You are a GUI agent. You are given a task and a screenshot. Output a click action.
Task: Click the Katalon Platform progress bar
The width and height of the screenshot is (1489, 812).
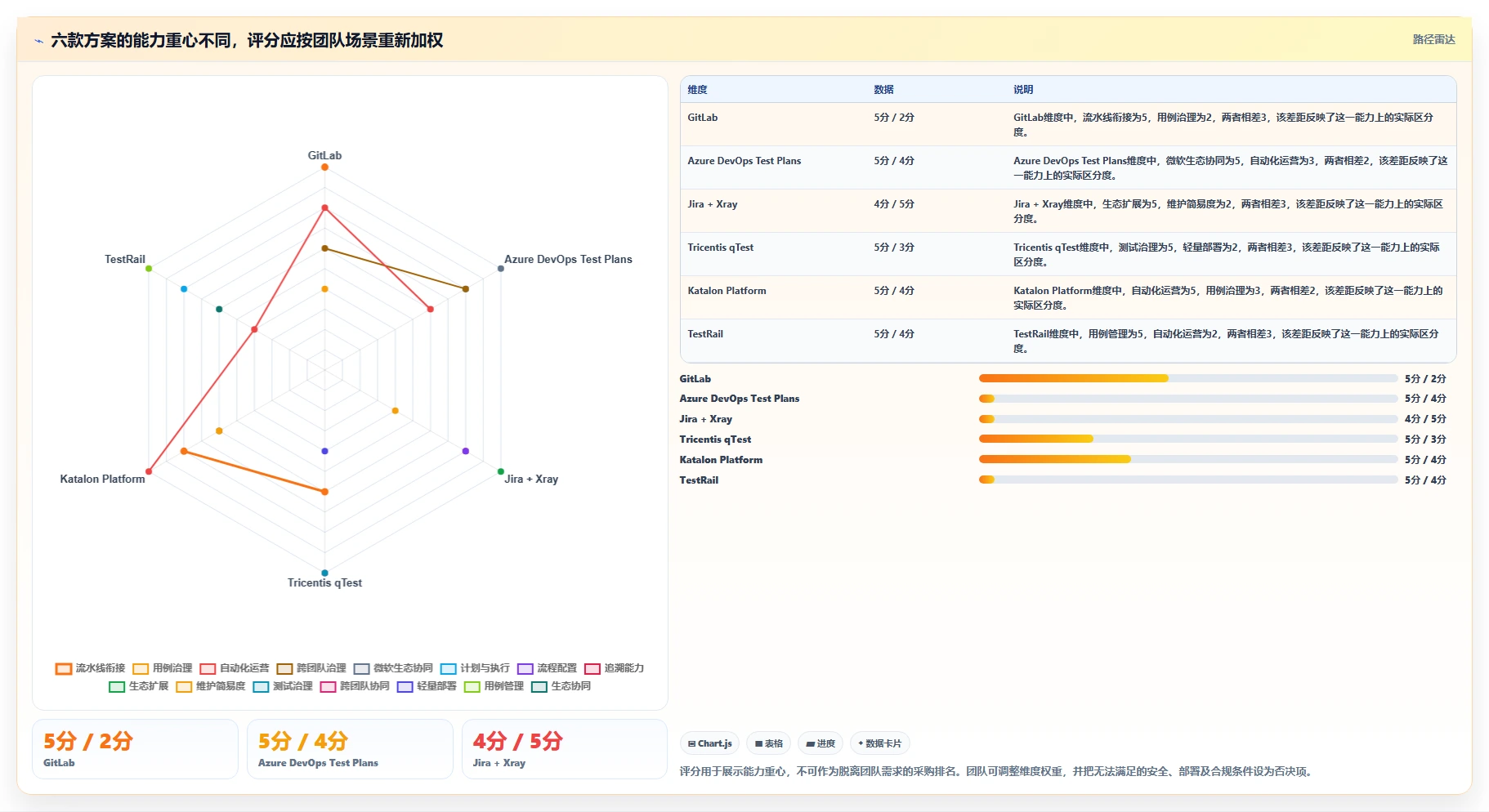click(x=1188, y=459)
